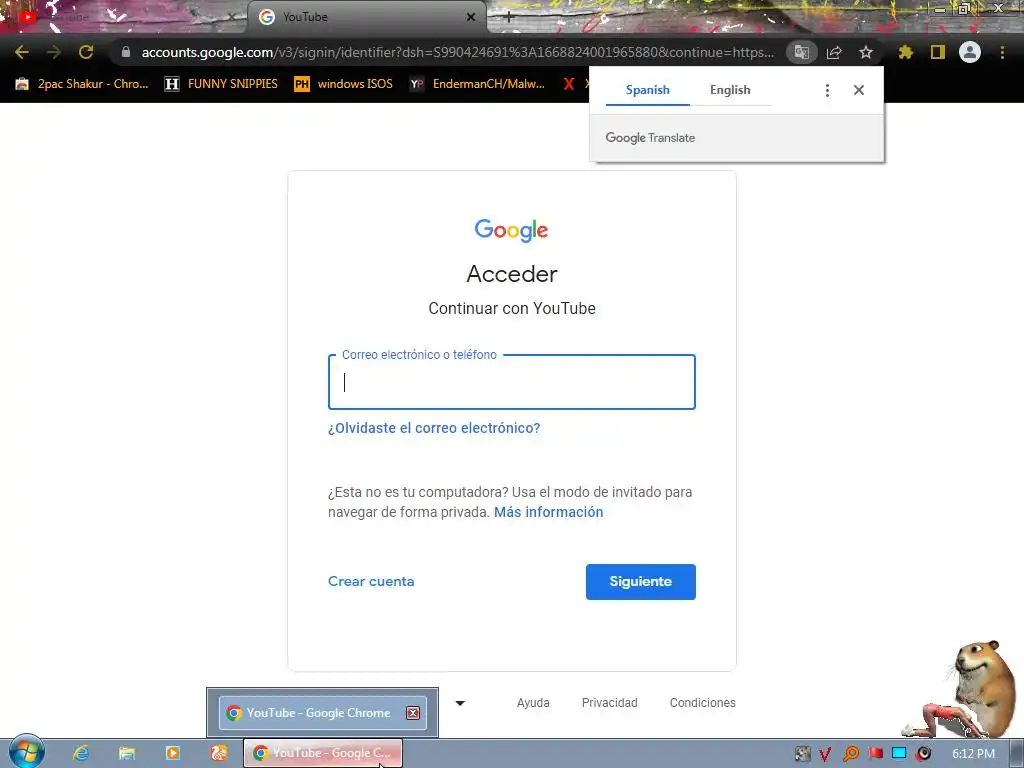Open the Extensions puzzle icon
1024x768 pixels.
click(x=906, y=52)
